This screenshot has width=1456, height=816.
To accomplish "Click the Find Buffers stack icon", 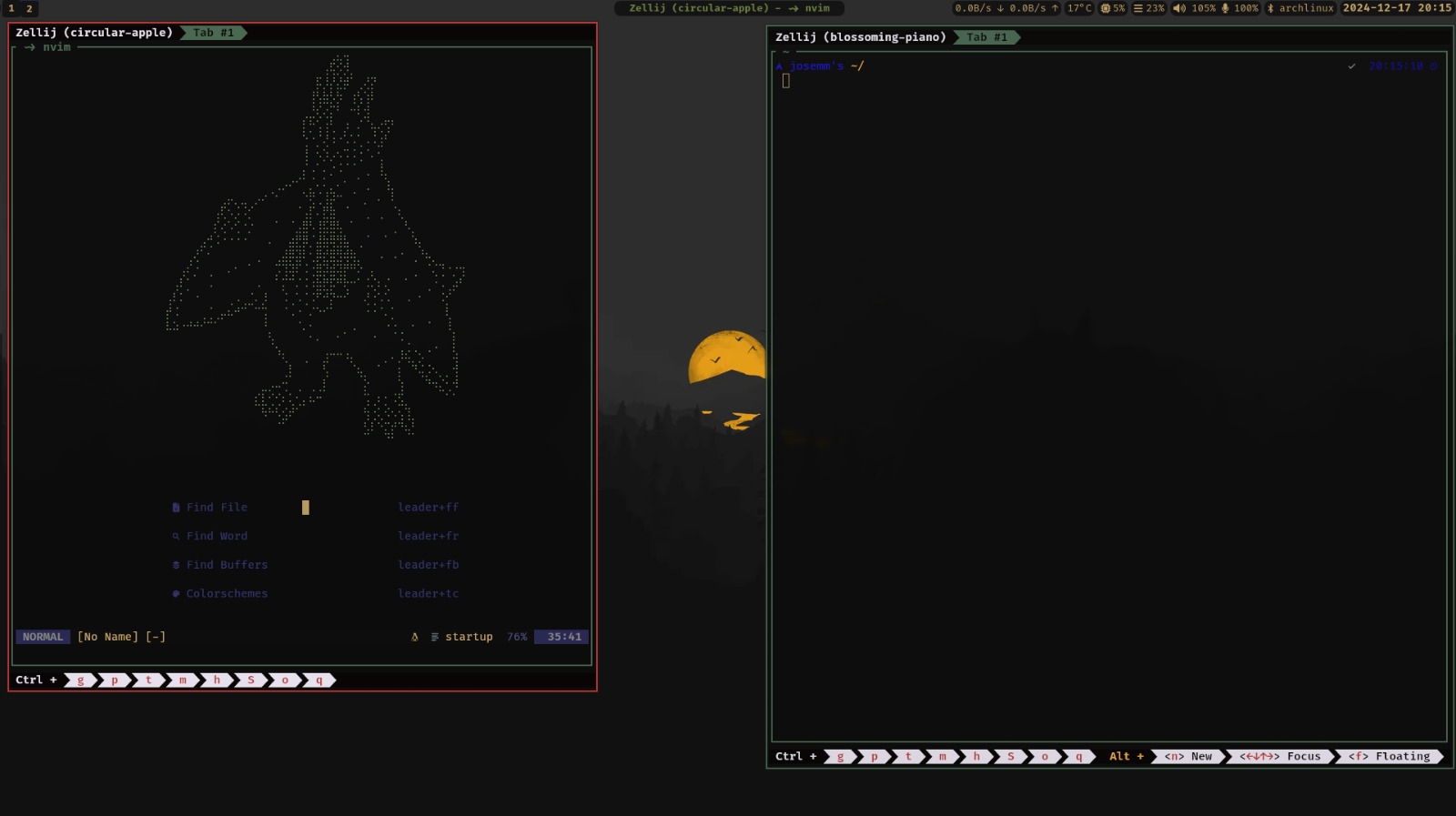I will pyautogui.click(x=176, y=565).
